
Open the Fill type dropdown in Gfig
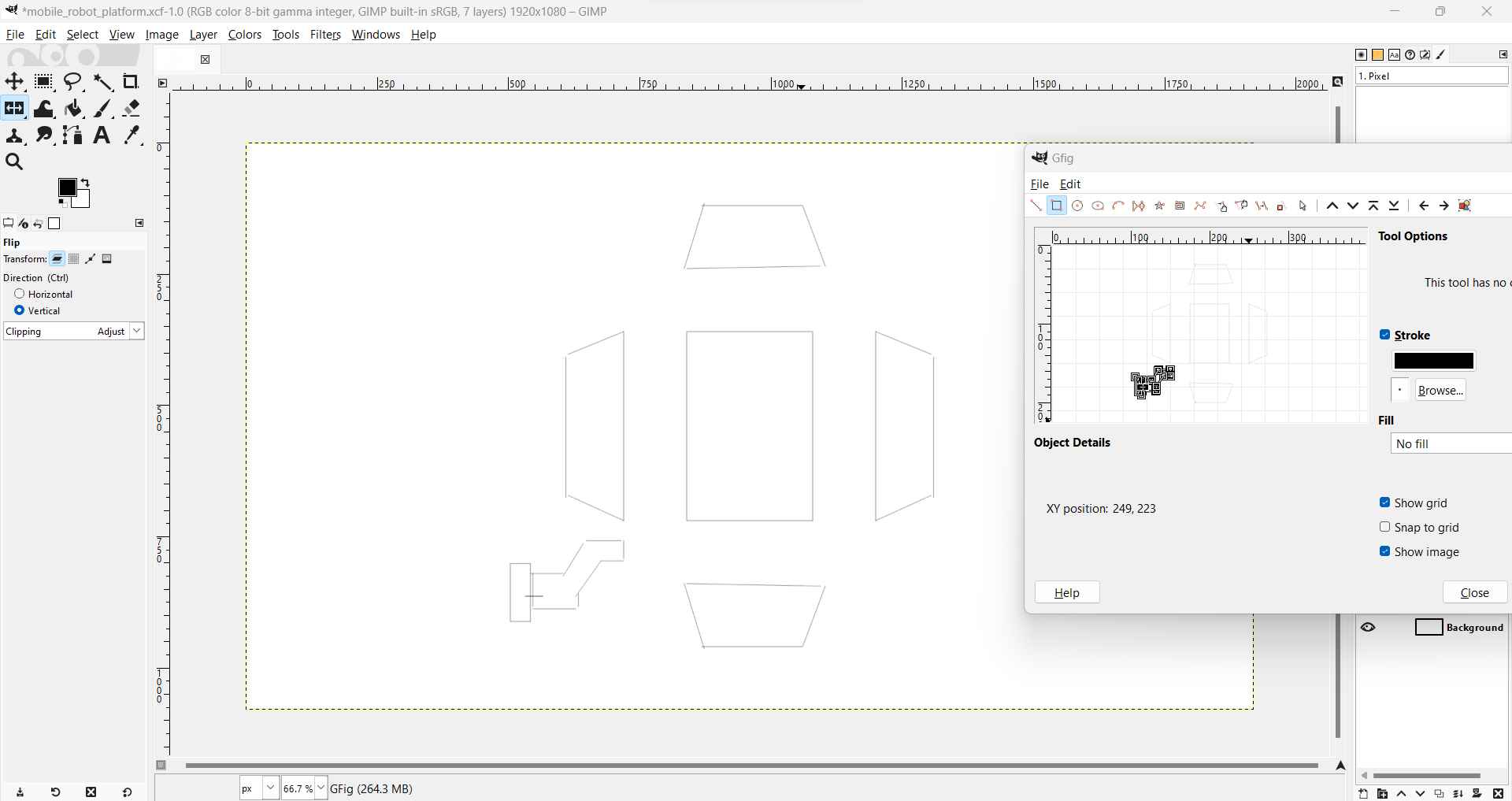tap(1451, 443)
